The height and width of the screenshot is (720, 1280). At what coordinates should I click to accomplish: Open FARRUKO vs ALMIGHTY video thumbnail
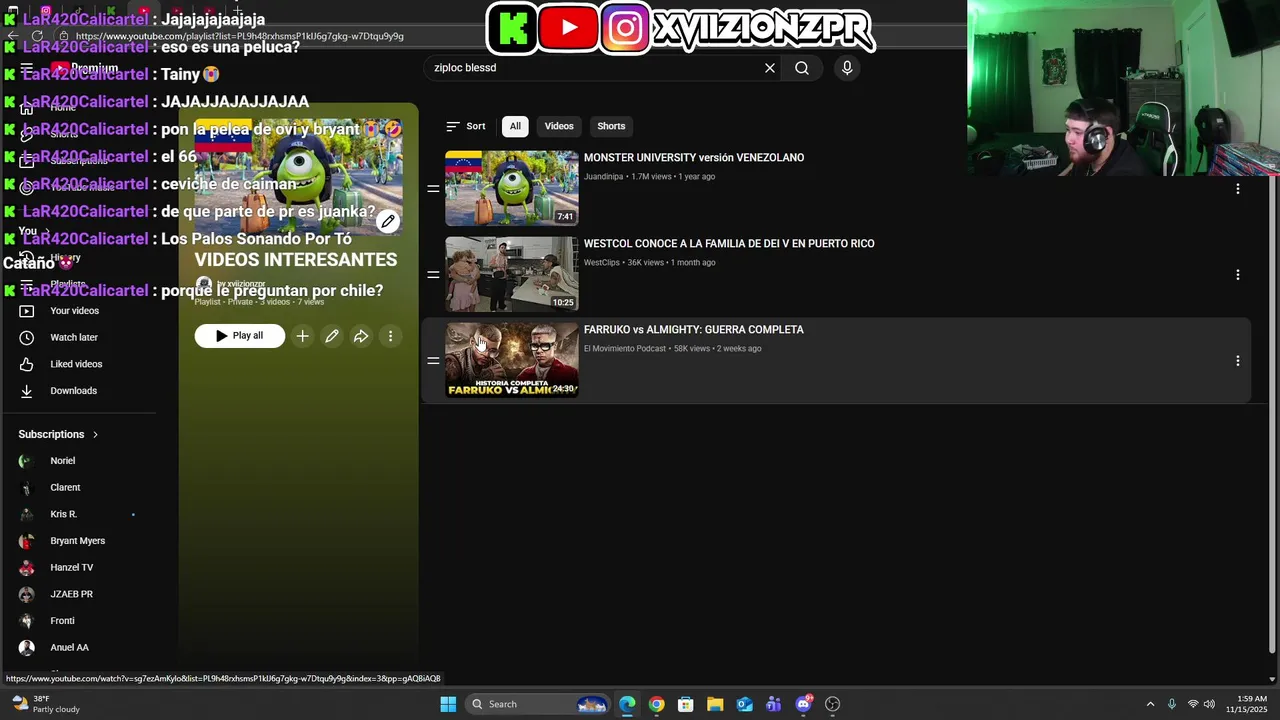pos(512,360)
